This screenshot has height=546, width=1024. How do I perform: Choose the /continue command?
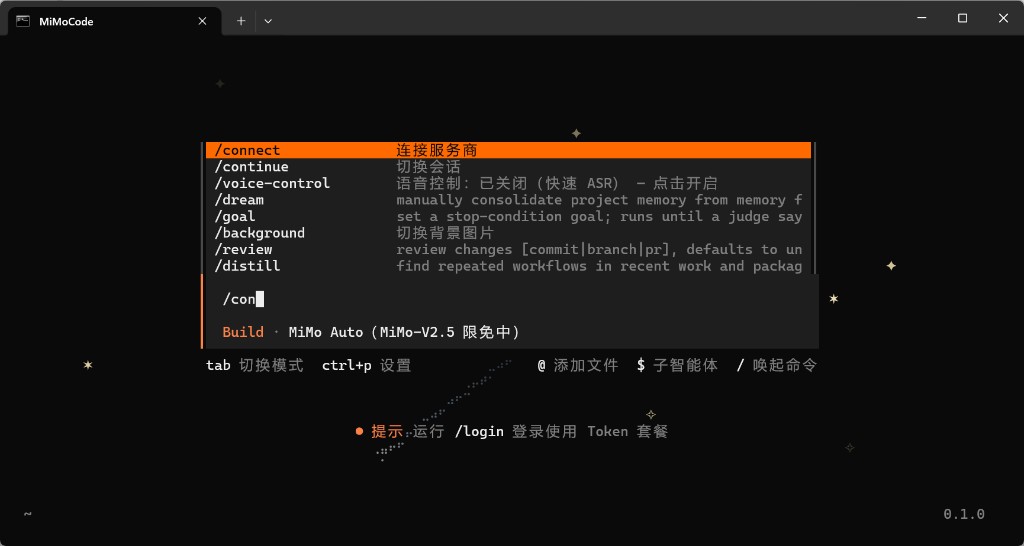508,167
